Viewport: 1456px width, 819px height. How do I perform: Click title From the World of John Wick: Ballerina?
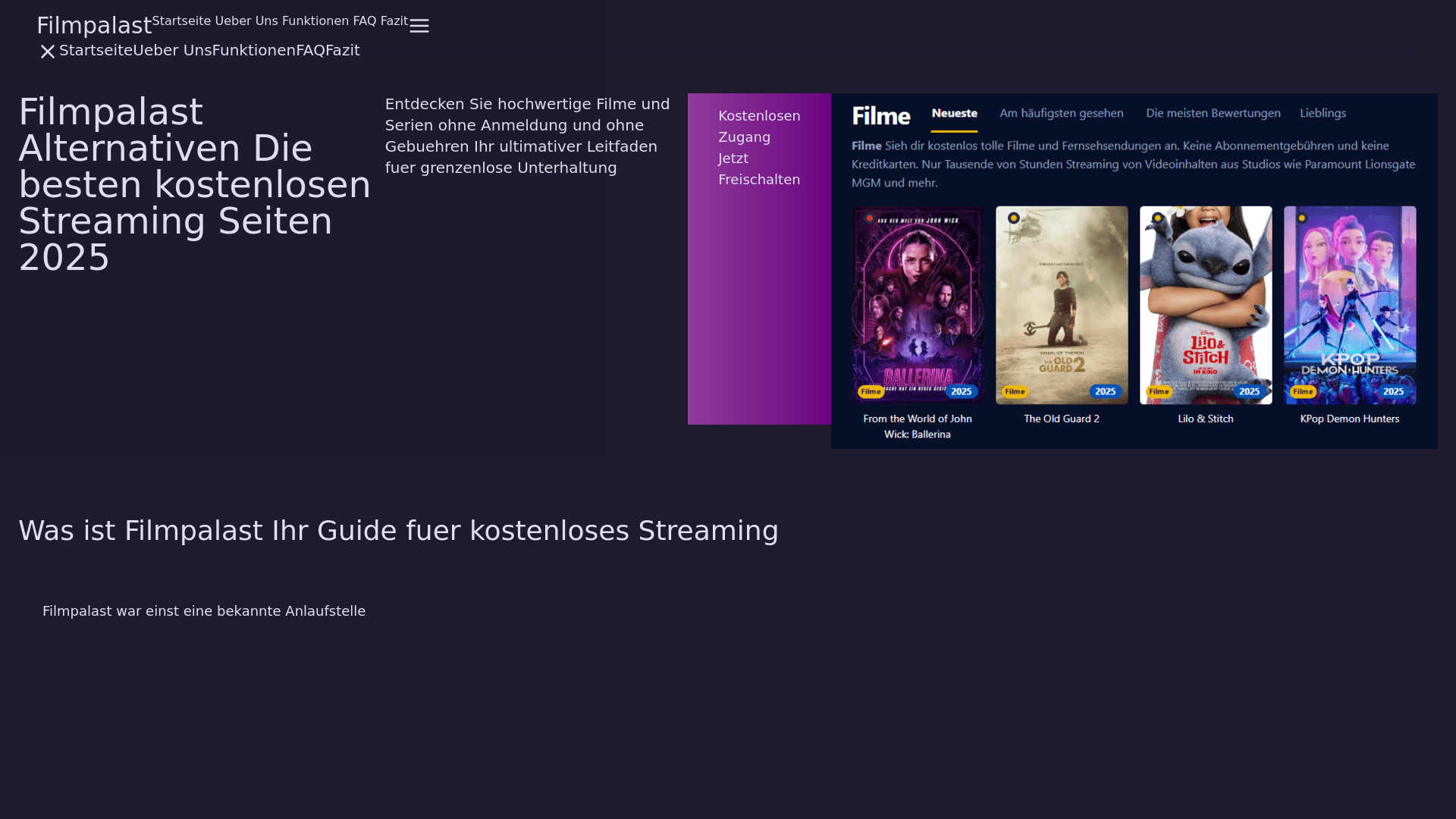pos(918,426)
